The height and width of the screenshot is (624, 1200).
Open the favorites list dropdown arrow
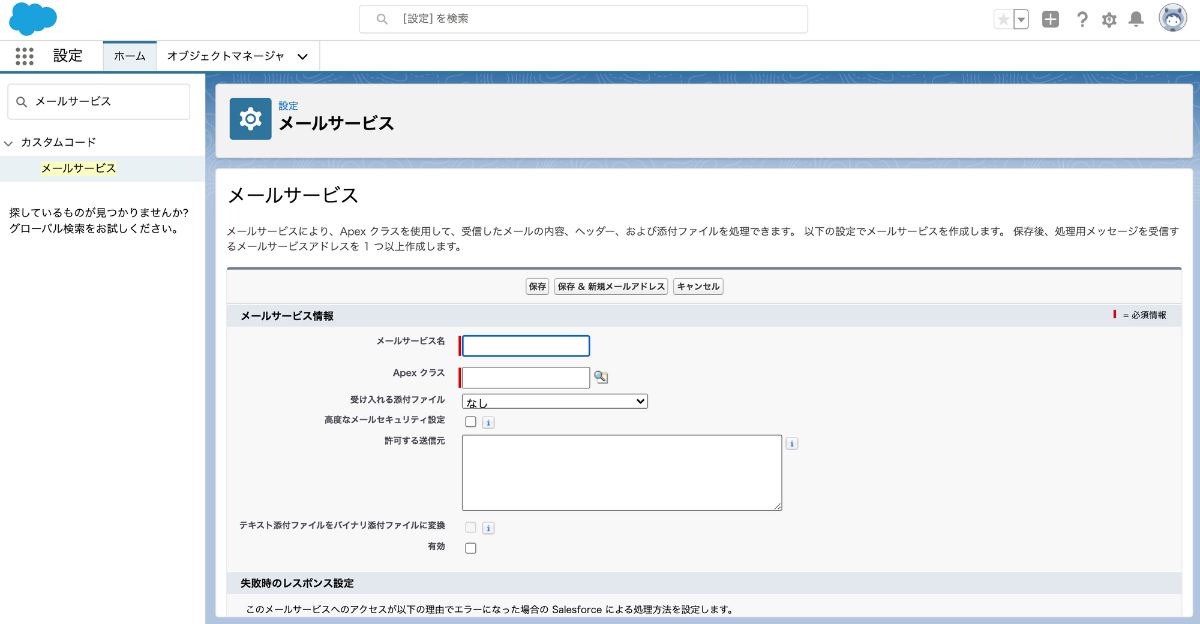[1021, 19]
